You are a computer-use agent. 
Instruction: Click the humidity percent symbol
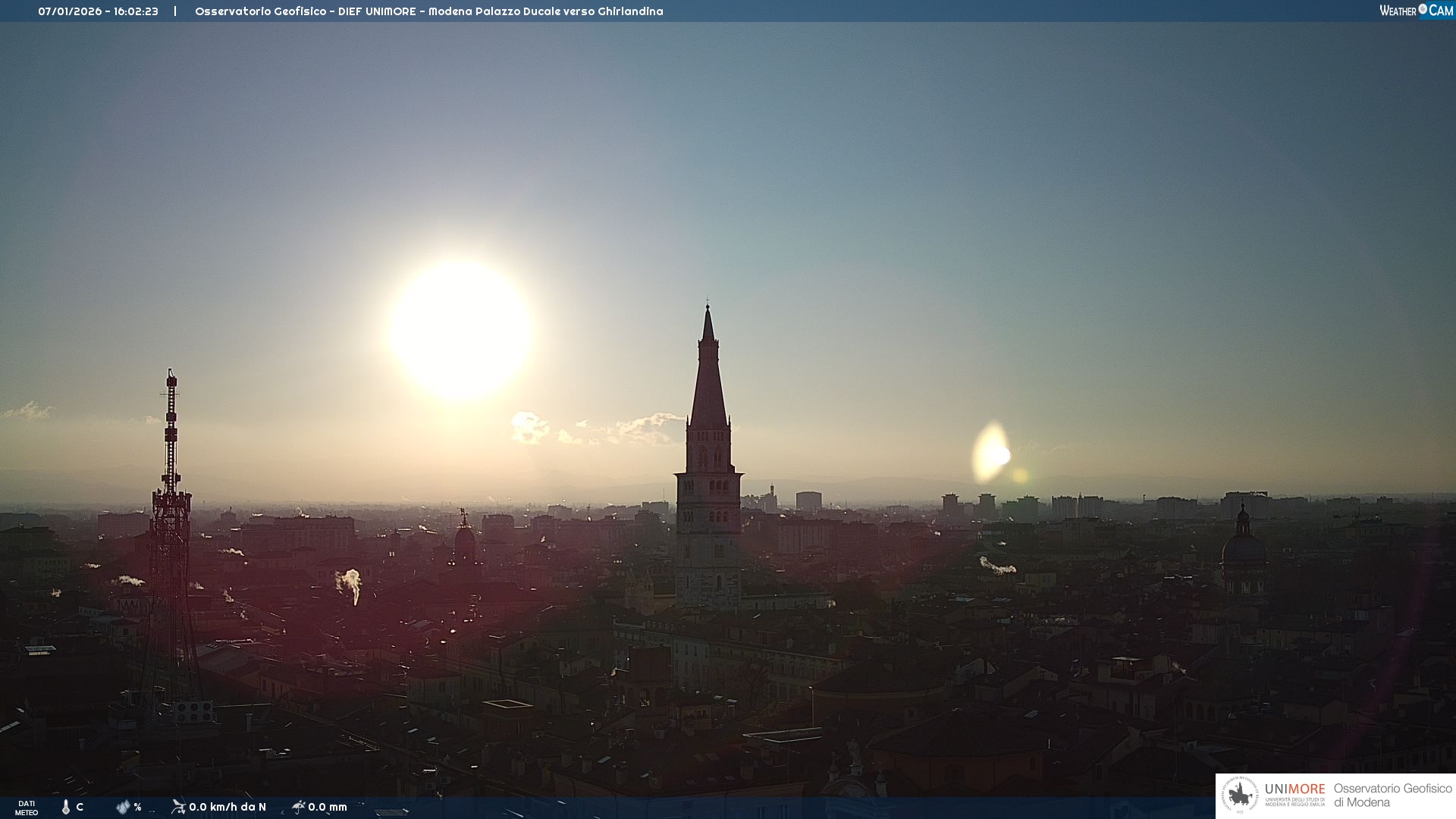tap(137, 807)
